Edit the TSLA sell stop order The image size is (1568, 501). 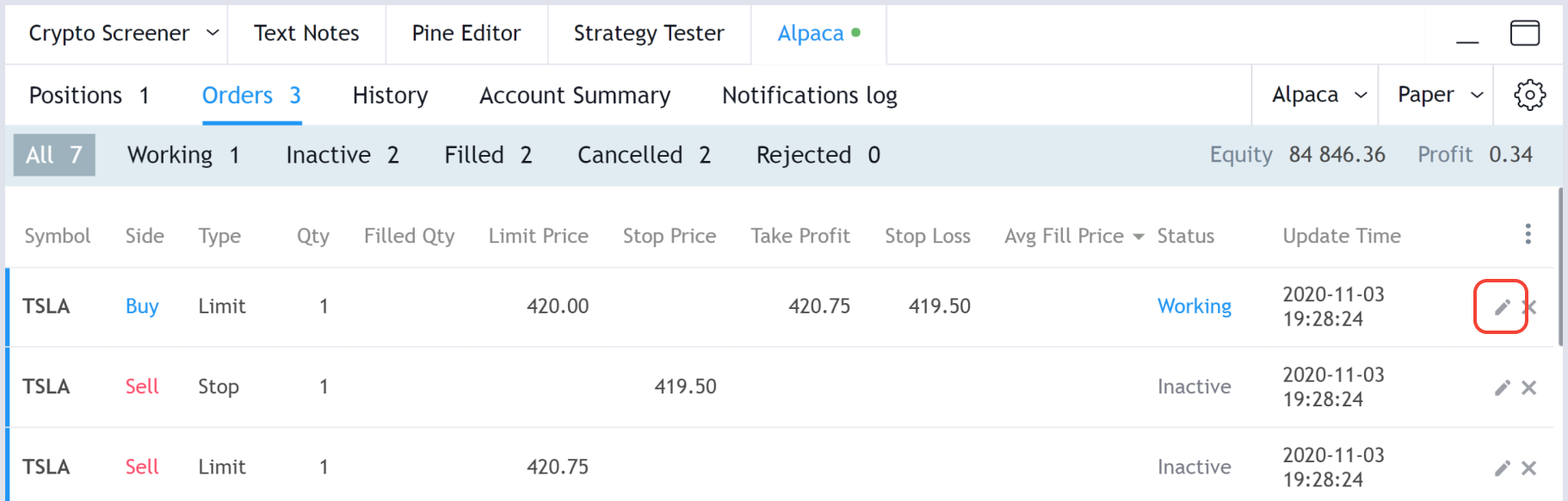click(x=1502, y=388)
